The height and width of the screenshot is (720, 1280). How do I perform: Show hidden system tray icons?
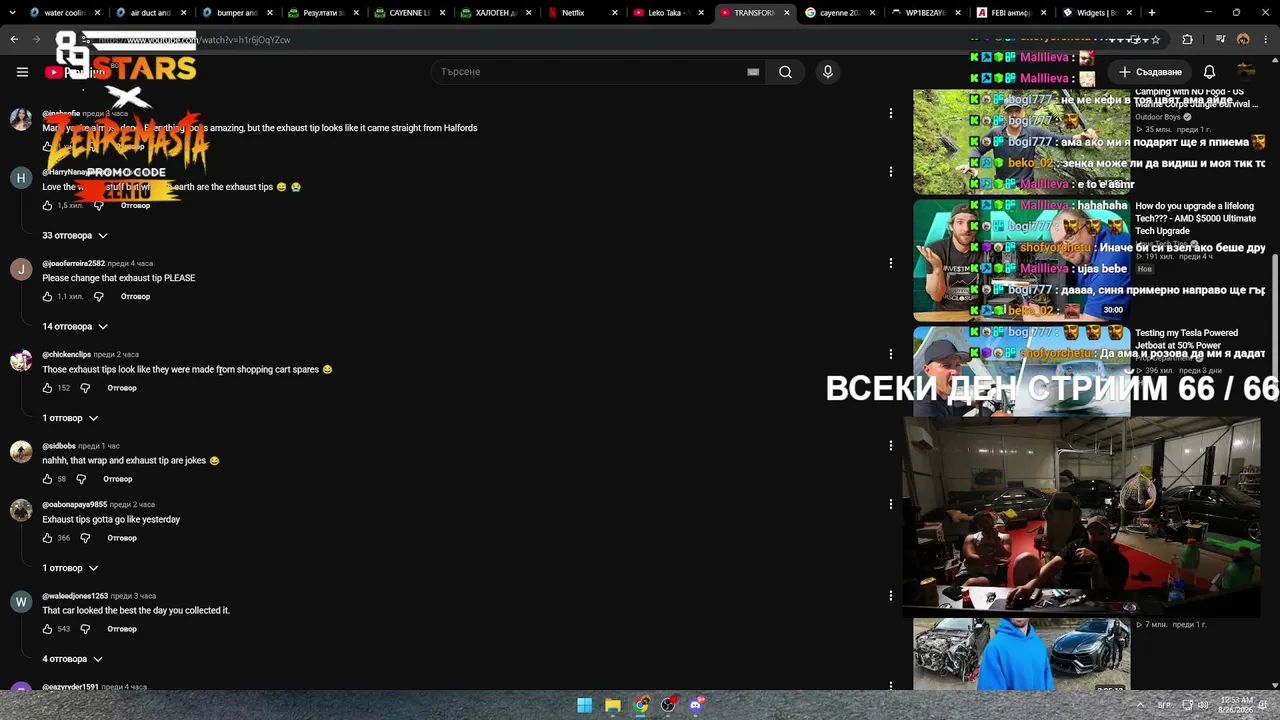pyautogui.click(x=1139, y=705)
